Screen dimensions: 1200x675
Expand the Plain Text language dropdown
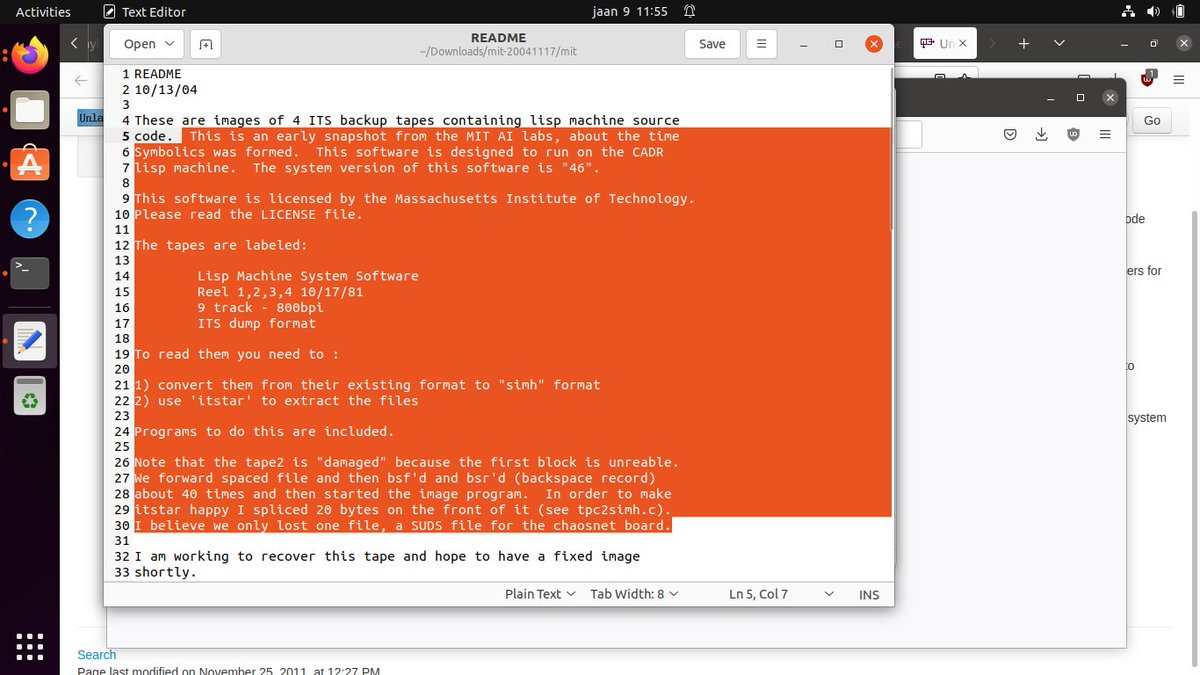[x=540, y=594]
